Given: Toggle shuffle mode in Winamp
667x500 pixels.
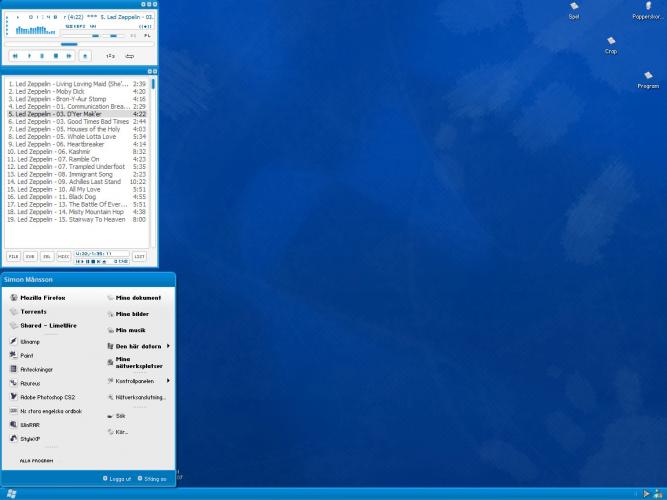Looking at the screenshot, I should point(110,56).
